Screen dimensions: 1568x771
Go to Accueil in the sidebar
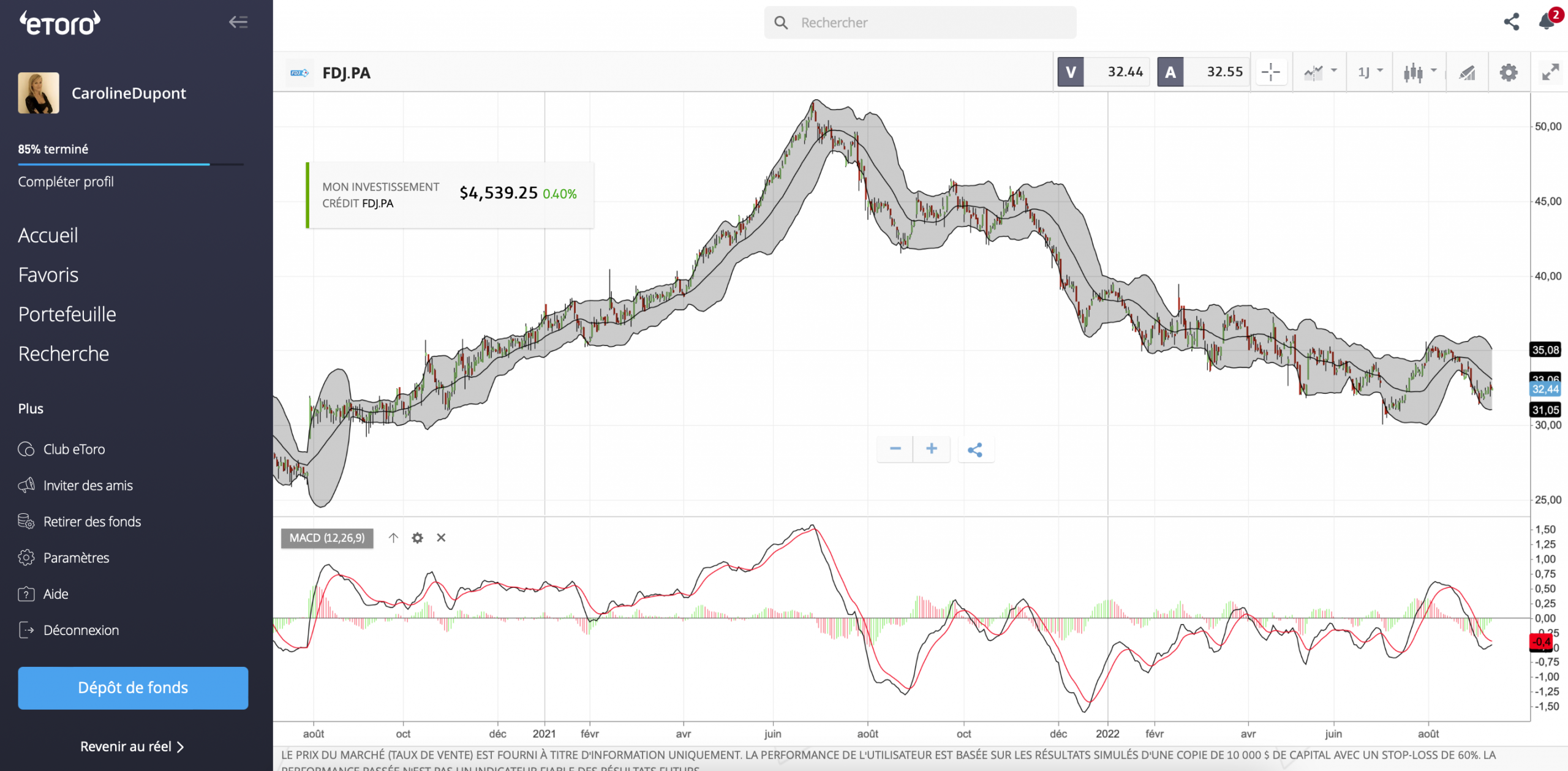[48, 235]
